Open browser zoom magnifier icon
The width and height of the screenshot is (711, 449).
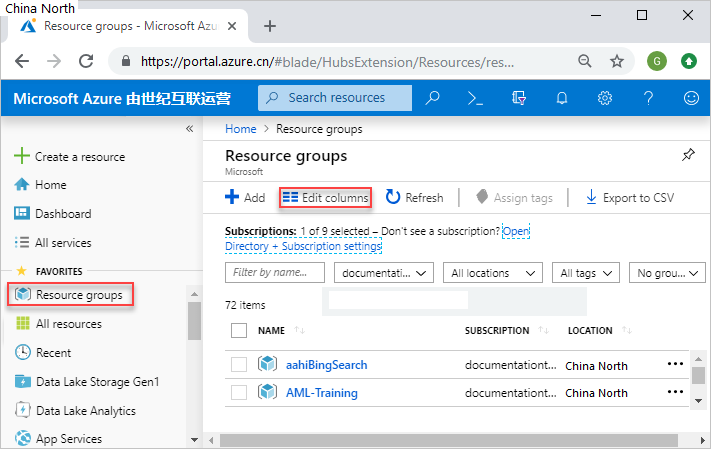point(585,61)
